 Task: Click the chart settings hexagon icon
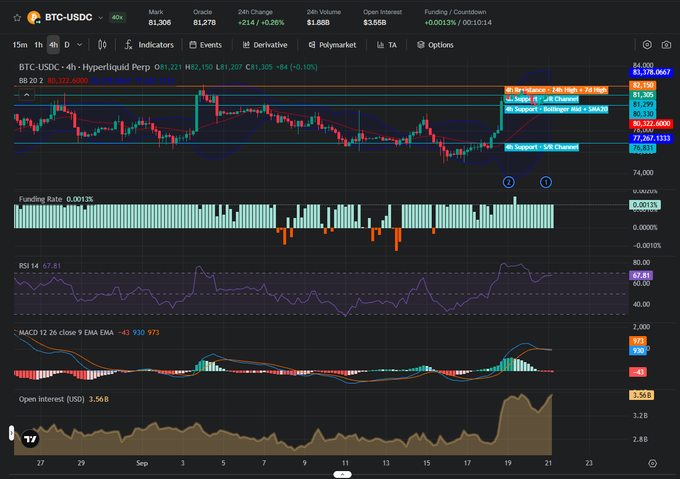coord(647,45)
